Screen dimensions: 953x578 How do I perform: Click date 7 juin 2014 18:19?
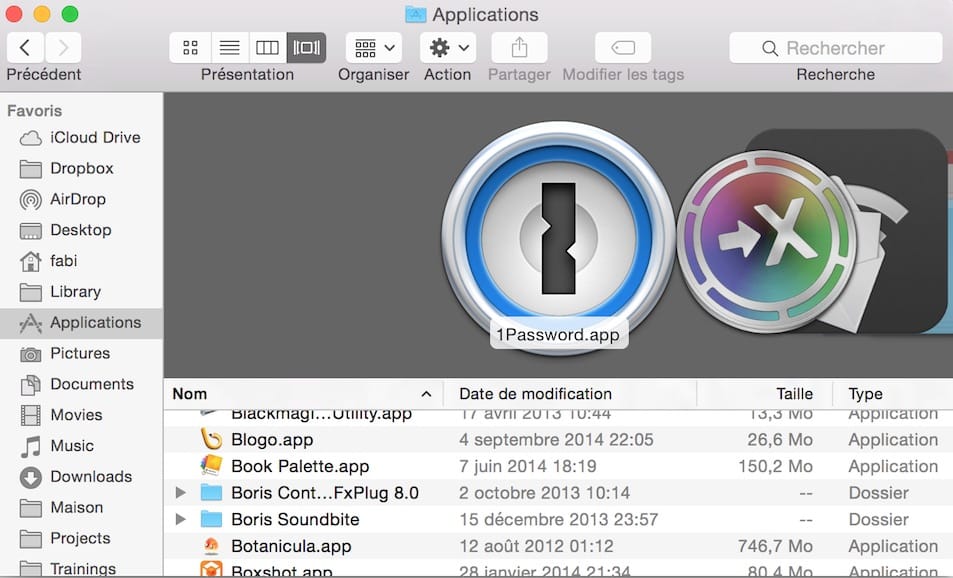(x=528, y=466)
